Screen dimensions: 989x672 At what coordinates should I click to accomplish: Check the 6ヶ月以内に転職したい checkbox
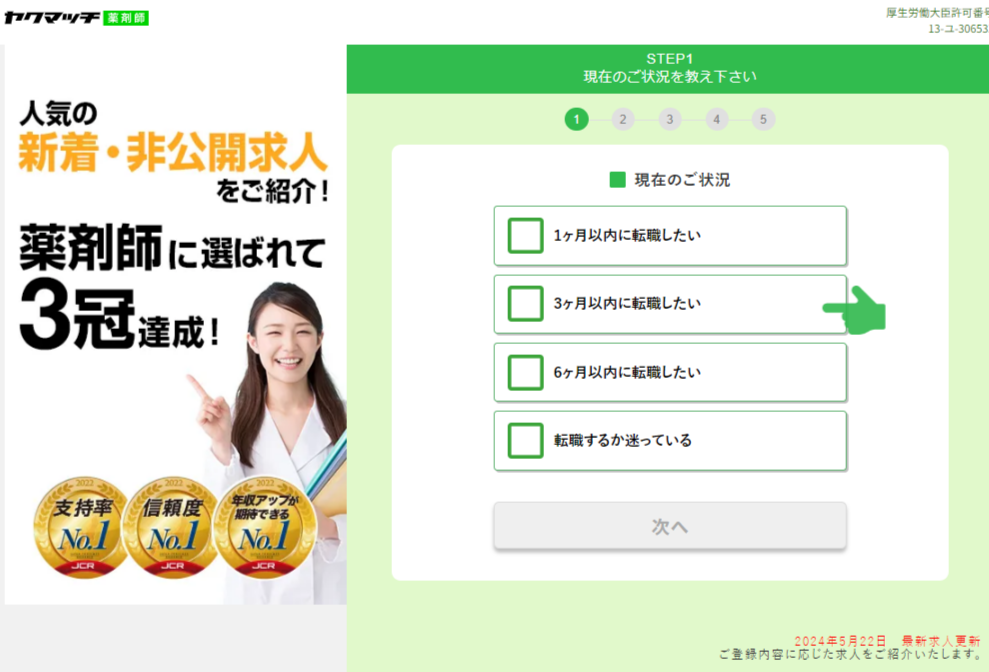point(525,372)
